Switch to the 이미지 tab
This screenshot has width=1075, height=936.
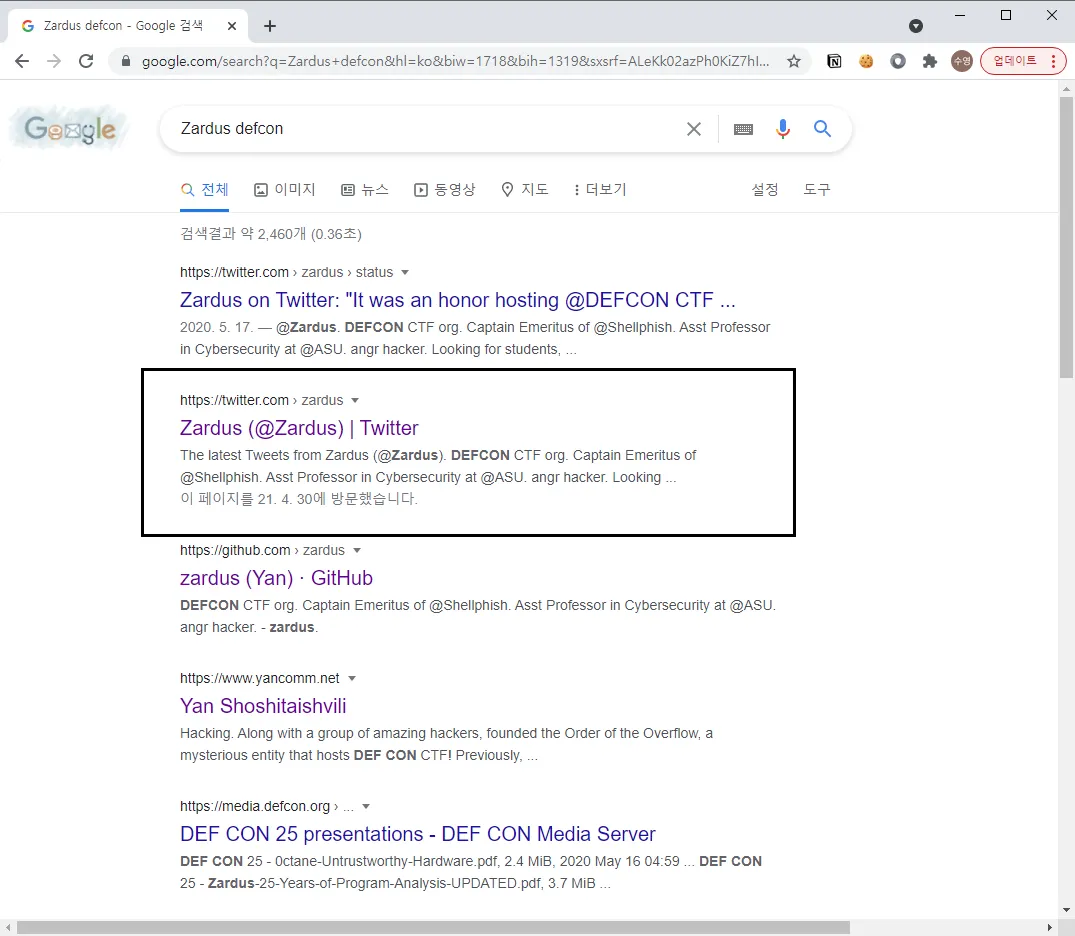point(285,190)
